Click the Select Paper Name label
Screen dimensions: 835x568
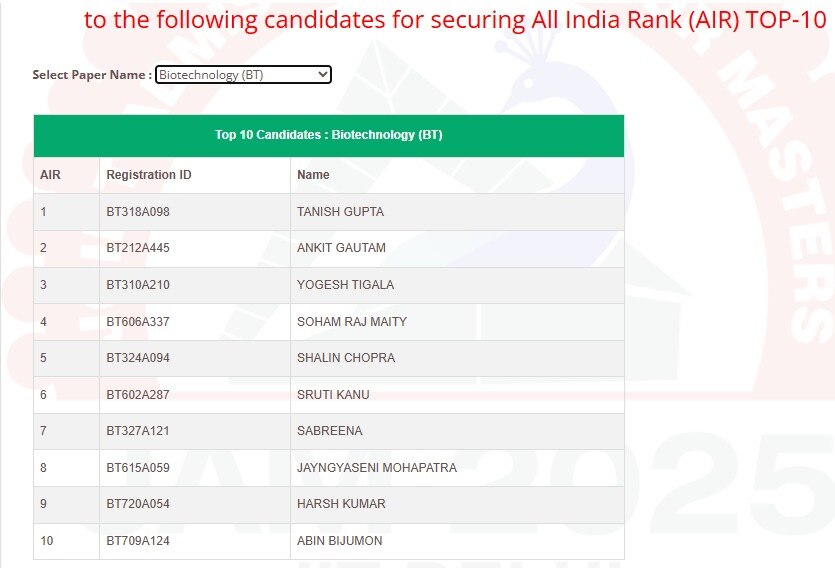(x=92, y=75)
